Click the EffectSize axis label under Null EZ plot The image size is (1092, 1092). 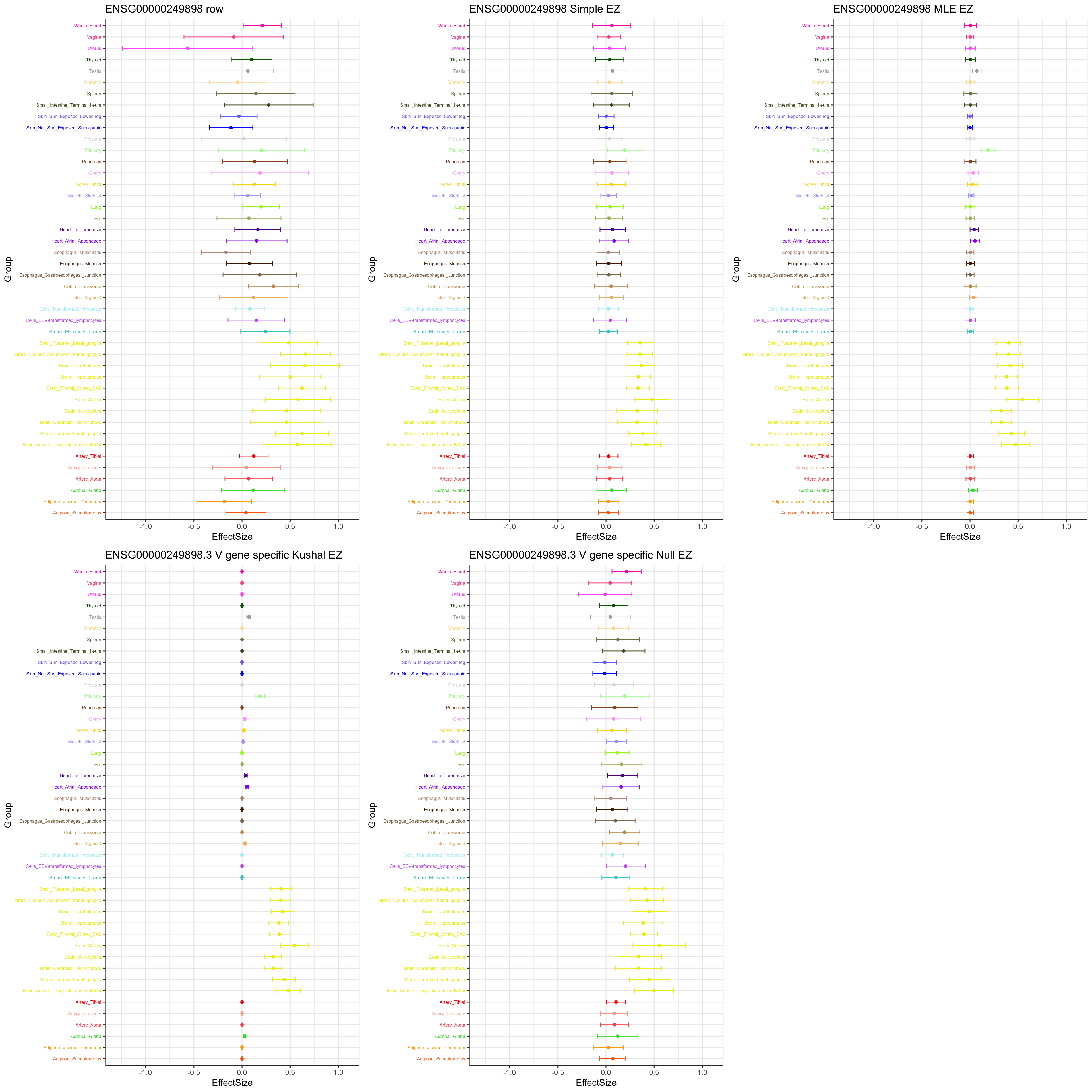tap(596, 1082)
